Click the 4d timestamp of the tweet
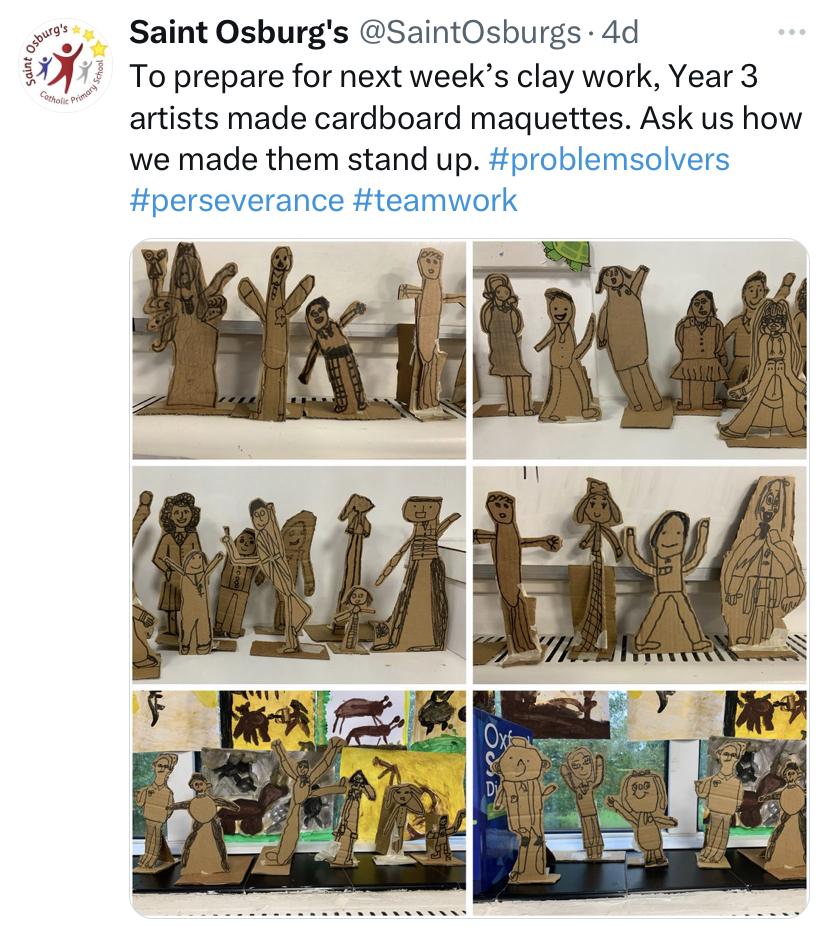 point(621,33)
